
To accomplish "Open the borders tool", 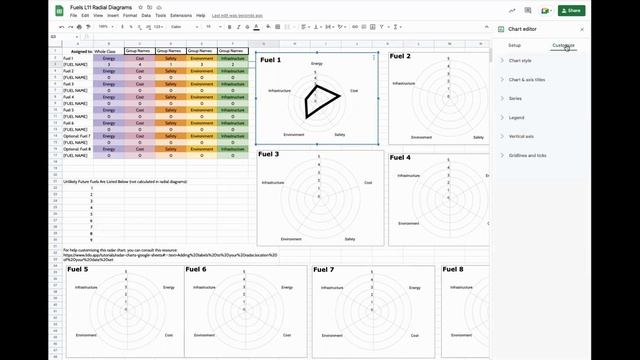I will pyautogui.click(x=278, y=27).
